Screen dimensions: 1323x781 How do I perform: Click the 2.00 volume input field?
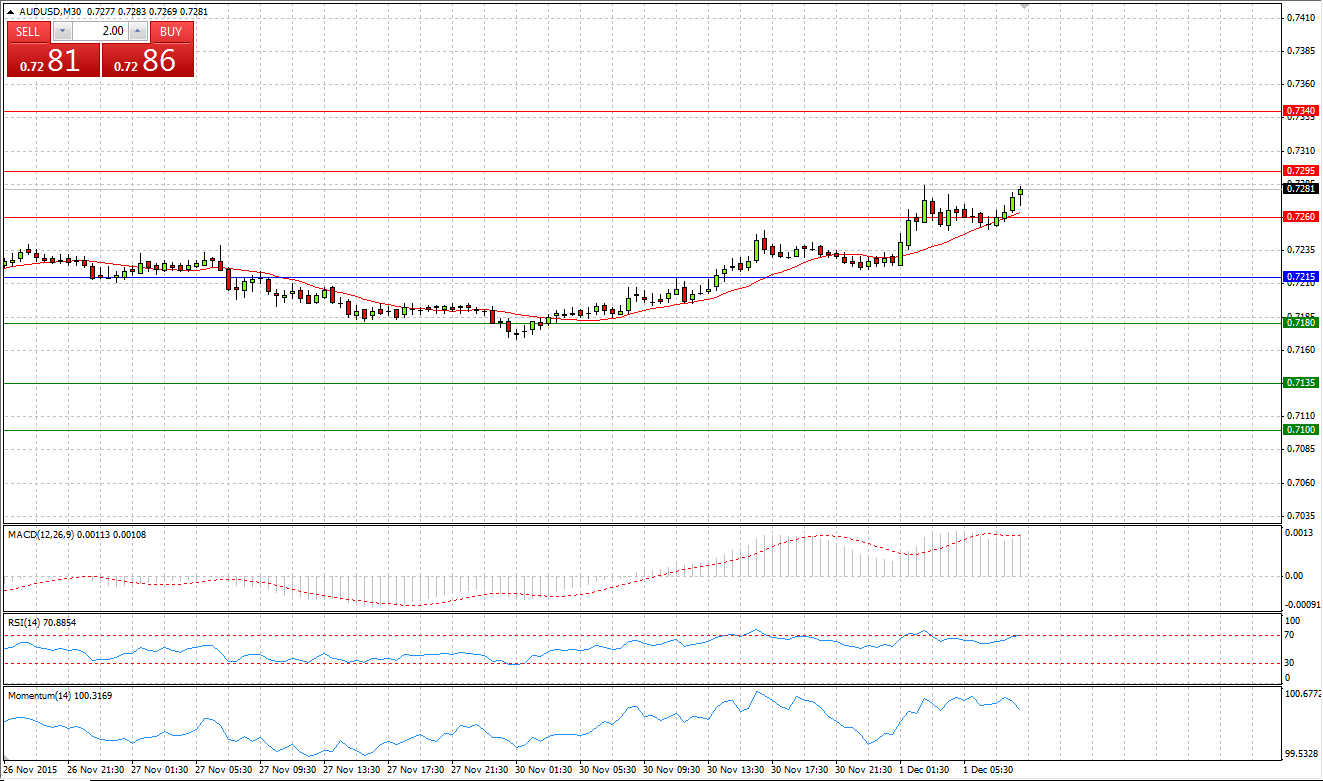(100, 31)
